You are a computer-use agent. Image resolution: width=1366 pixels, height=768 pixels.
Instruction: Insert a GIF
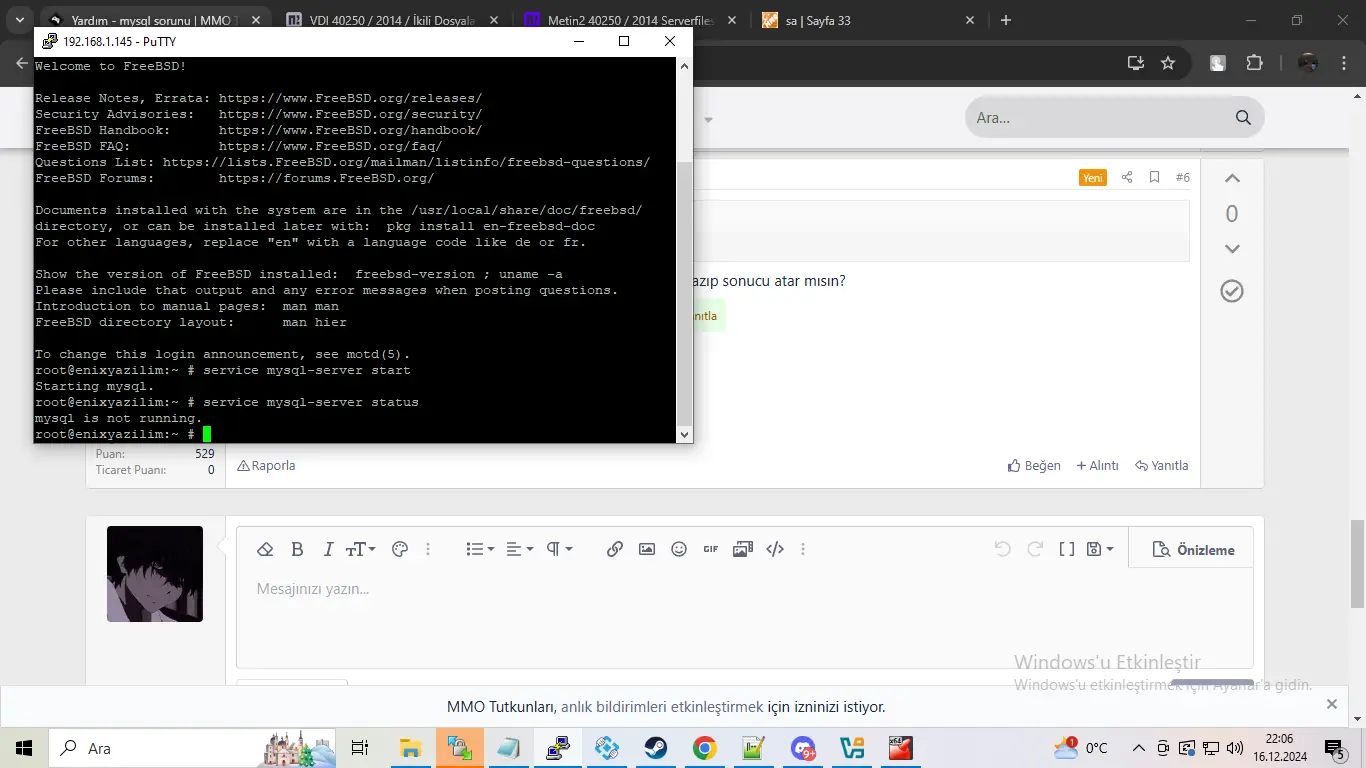(710, 548)
